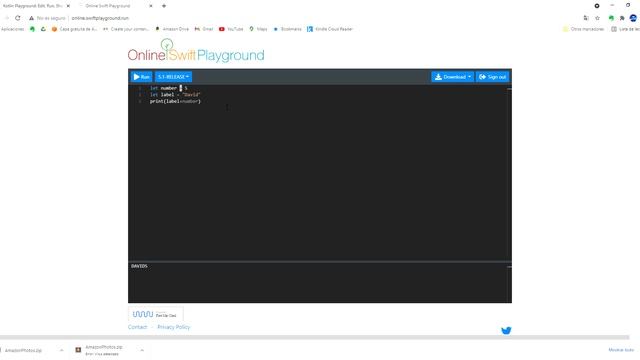This screenshot has height=360, width=640.
Task: Click code line 'let label = "David"'
Action: click(175, 95)
